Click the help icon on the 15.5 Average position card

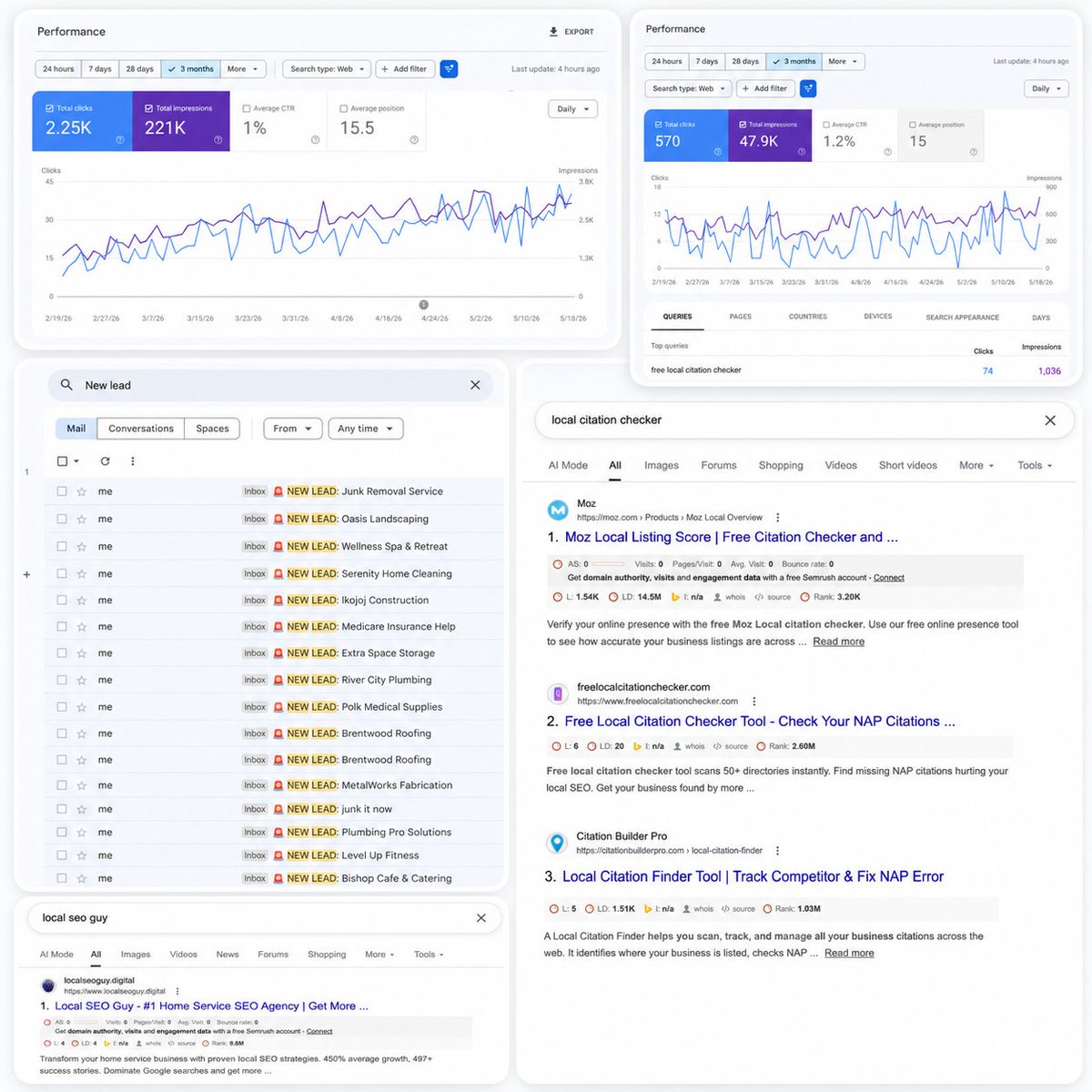[x=414, y=140]
